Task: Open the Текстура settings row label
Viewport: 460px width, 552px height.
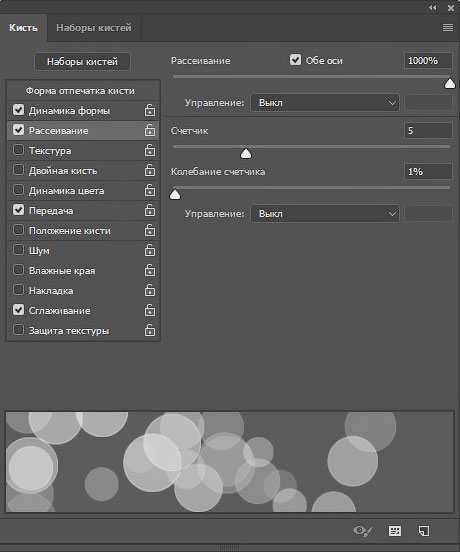Action: [x=50, y=151]
